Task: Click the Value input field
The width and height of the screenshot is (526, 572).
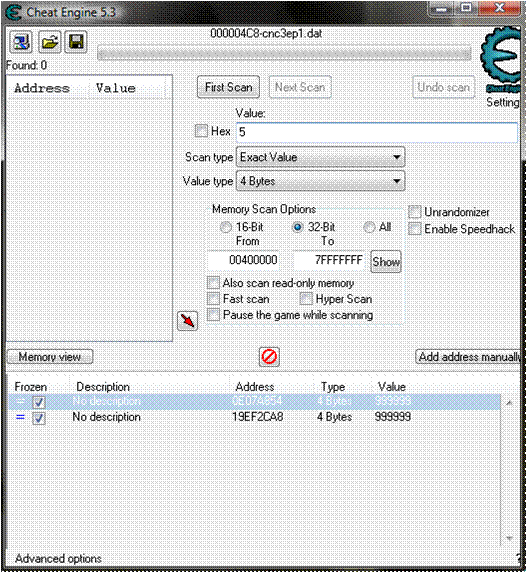Action: 377,132
